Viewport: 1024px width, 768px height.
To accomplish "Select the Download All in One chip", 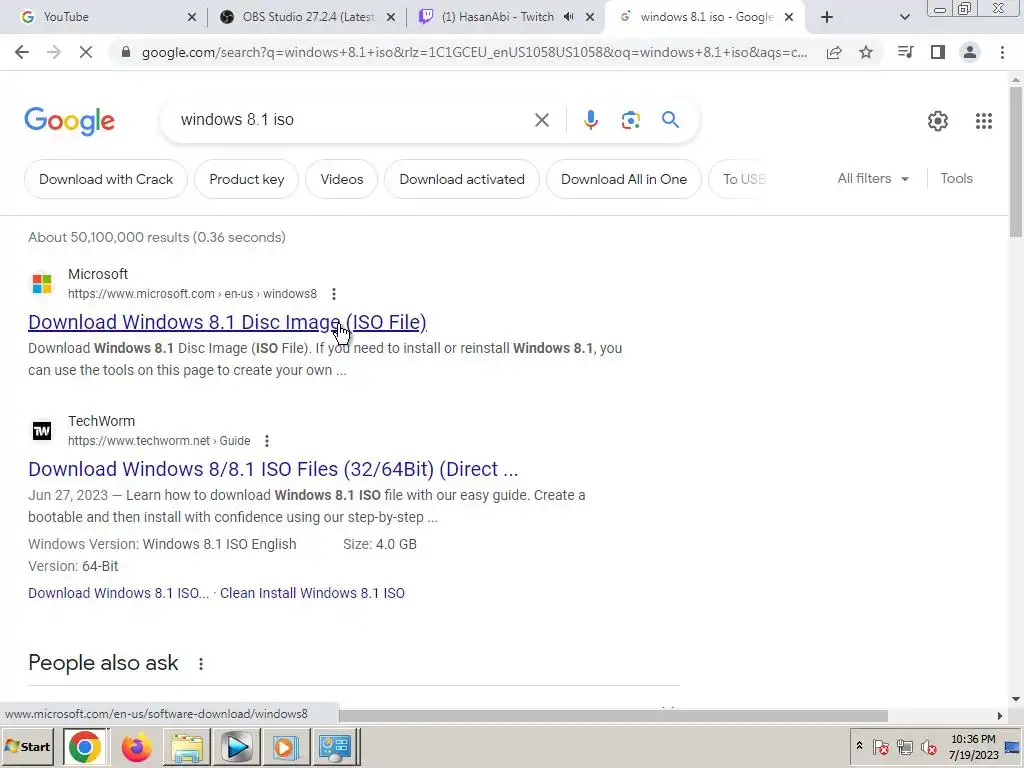I will point(624,179).
